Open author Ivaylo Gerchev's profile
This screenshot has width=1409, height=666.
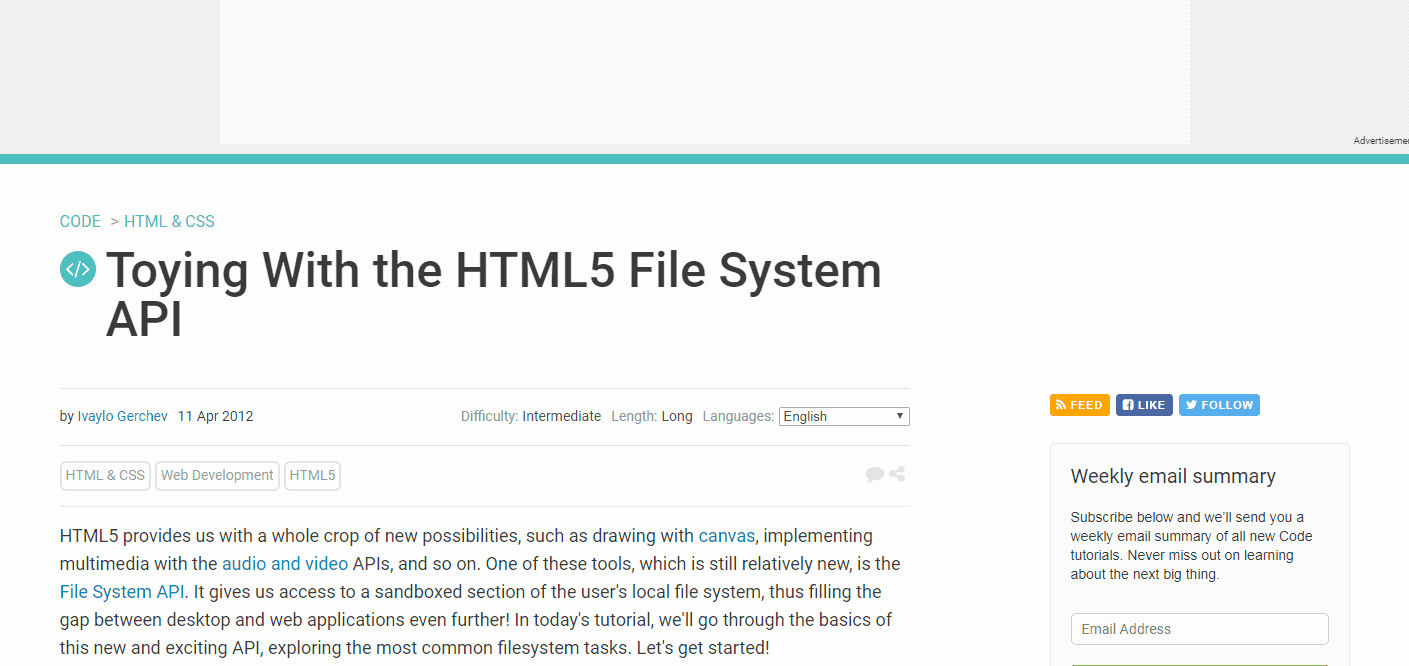(121, 416)
